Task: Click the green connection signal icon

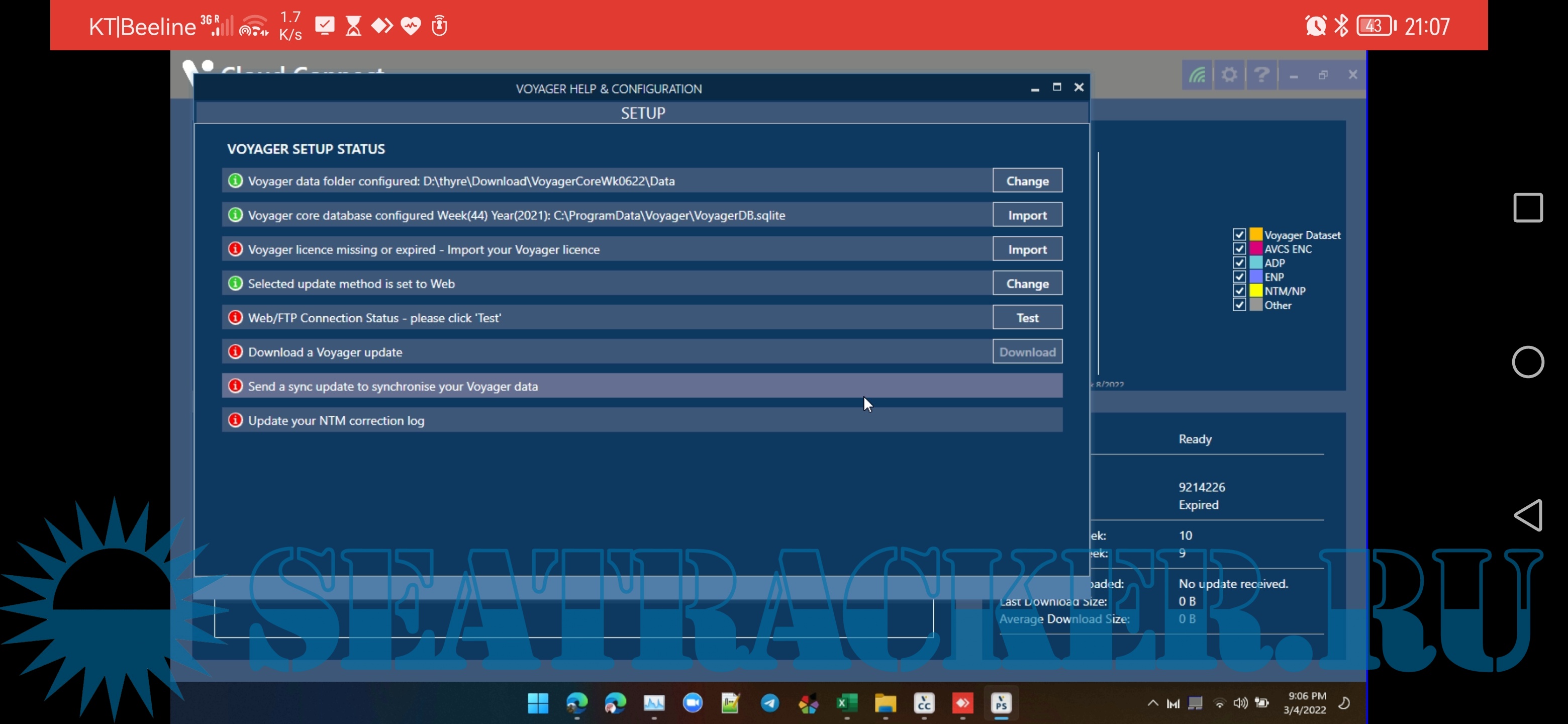Action: tap(1197, 75)
